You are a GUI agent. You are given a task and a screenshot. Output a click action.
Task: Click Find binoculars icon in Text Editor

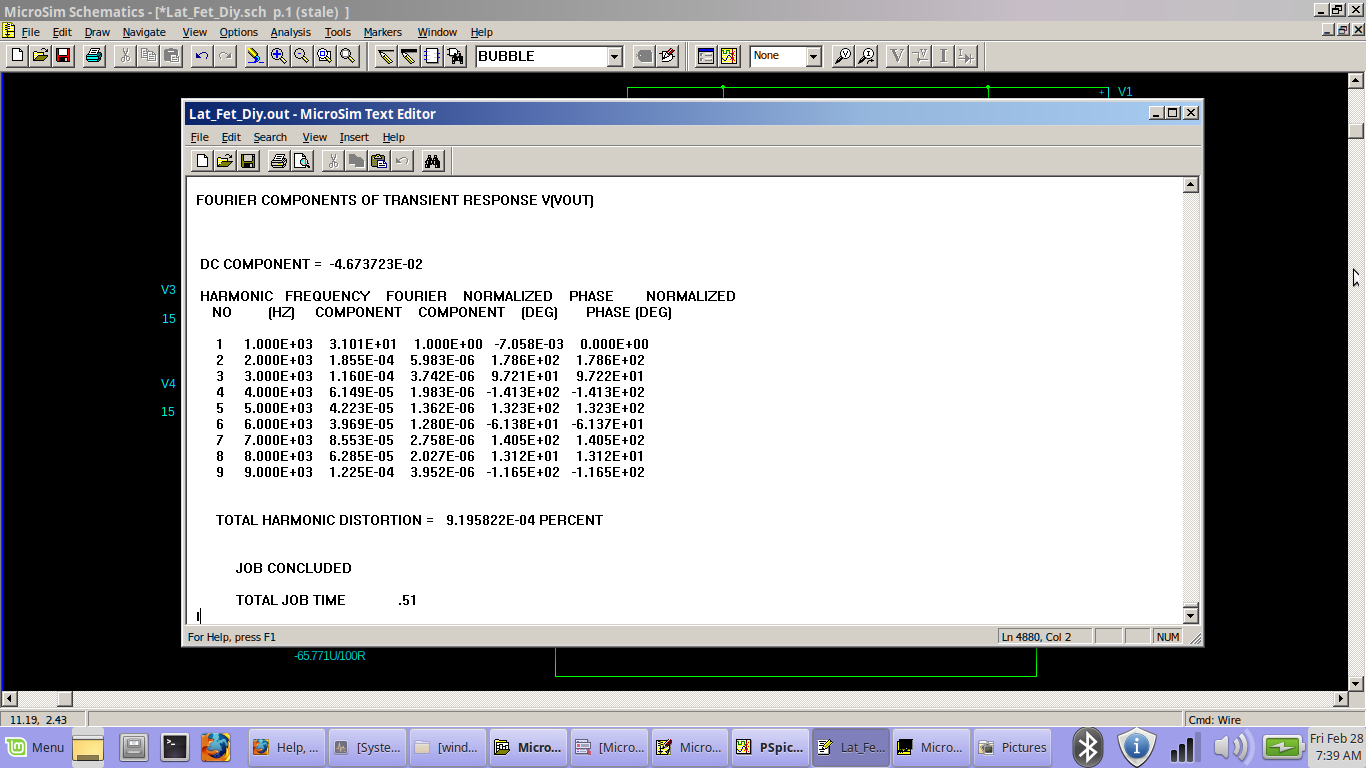(433, 161)
